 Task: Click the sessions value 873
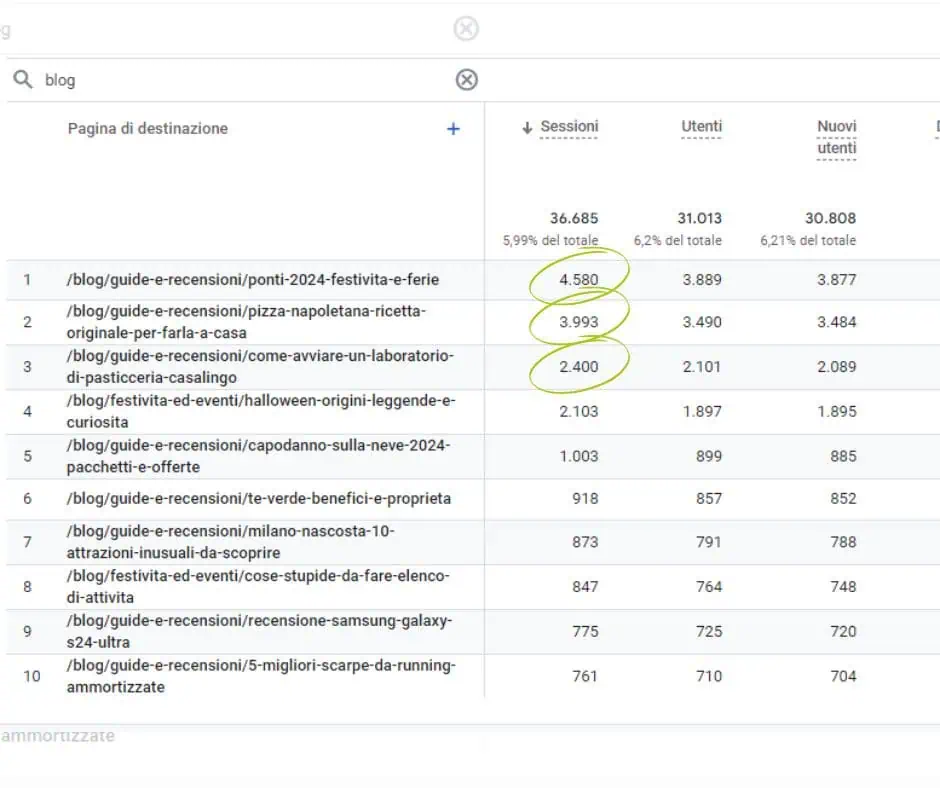pos(585,542)
